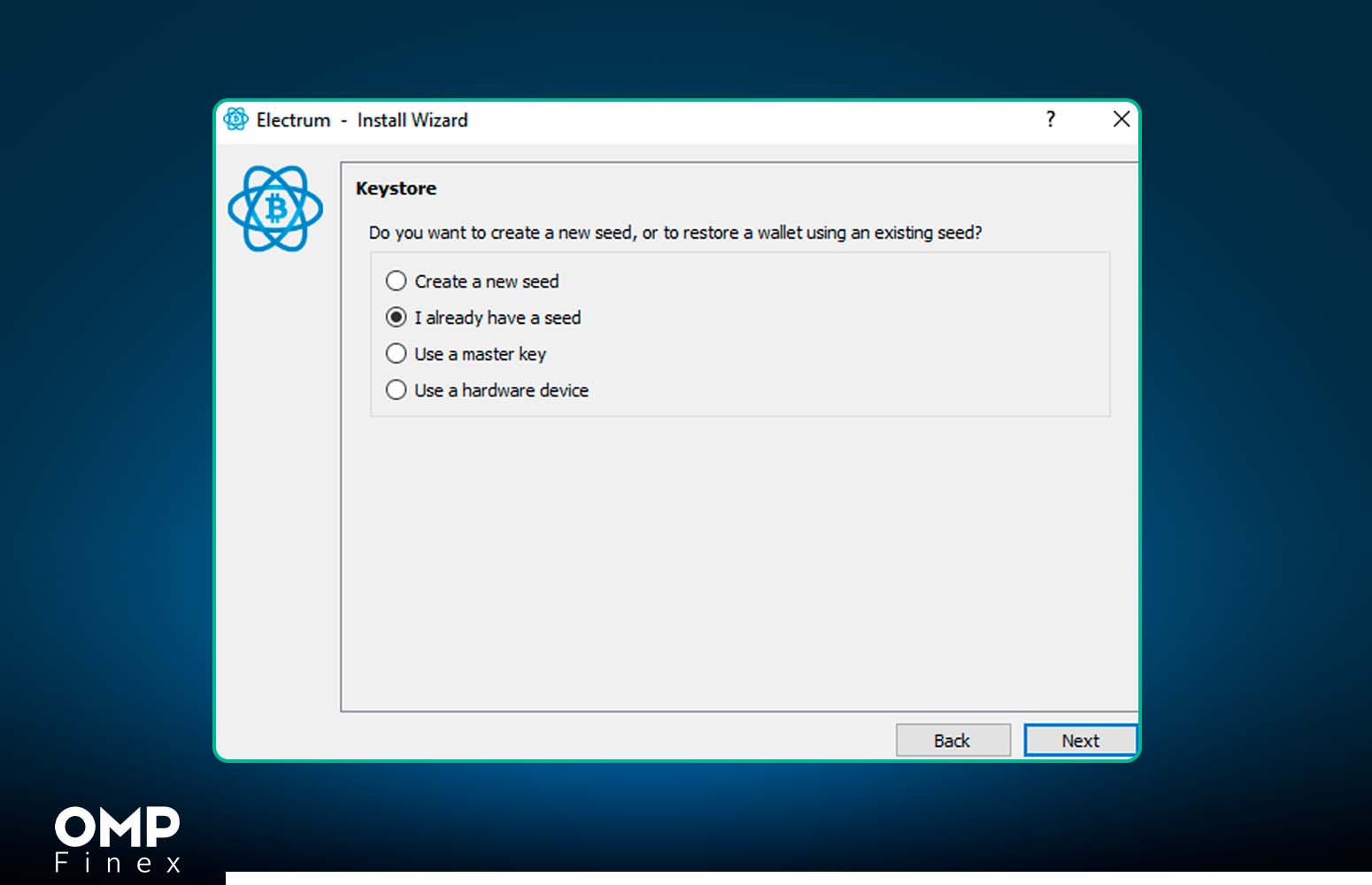The height and width of the screenshot is (885, 1372).
Task: Close the Install Wizard window
Action: pos(1121,119)
